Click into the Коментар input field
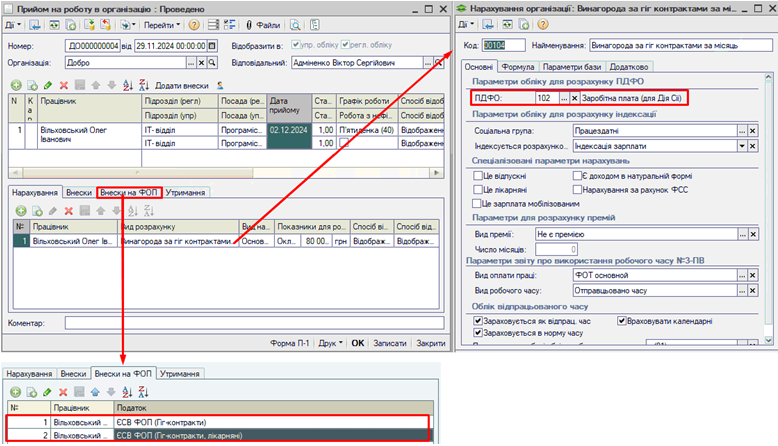Screen dimensions: 778x446 coord(240,323)
